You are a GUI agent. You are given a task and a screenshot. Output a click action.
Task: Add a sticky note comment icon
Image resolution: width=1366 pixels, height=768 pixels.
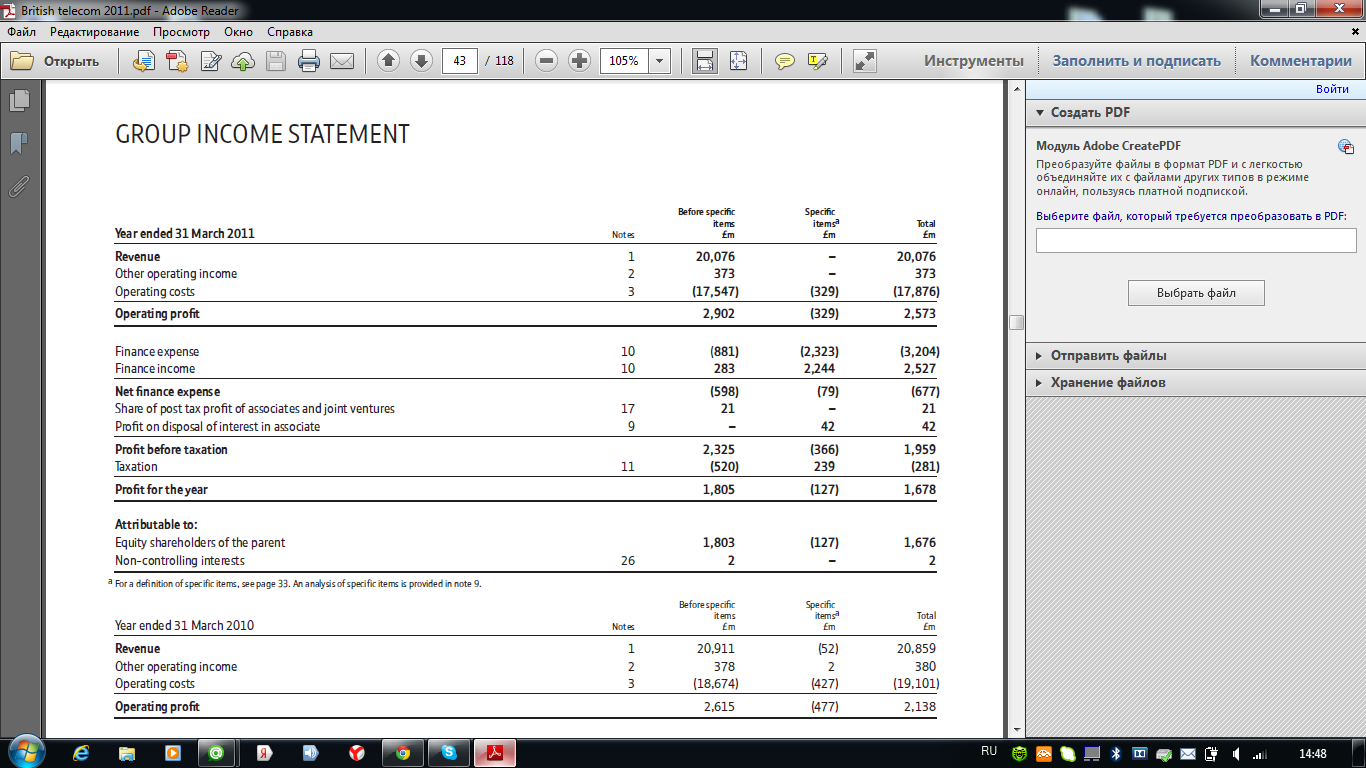785,61
